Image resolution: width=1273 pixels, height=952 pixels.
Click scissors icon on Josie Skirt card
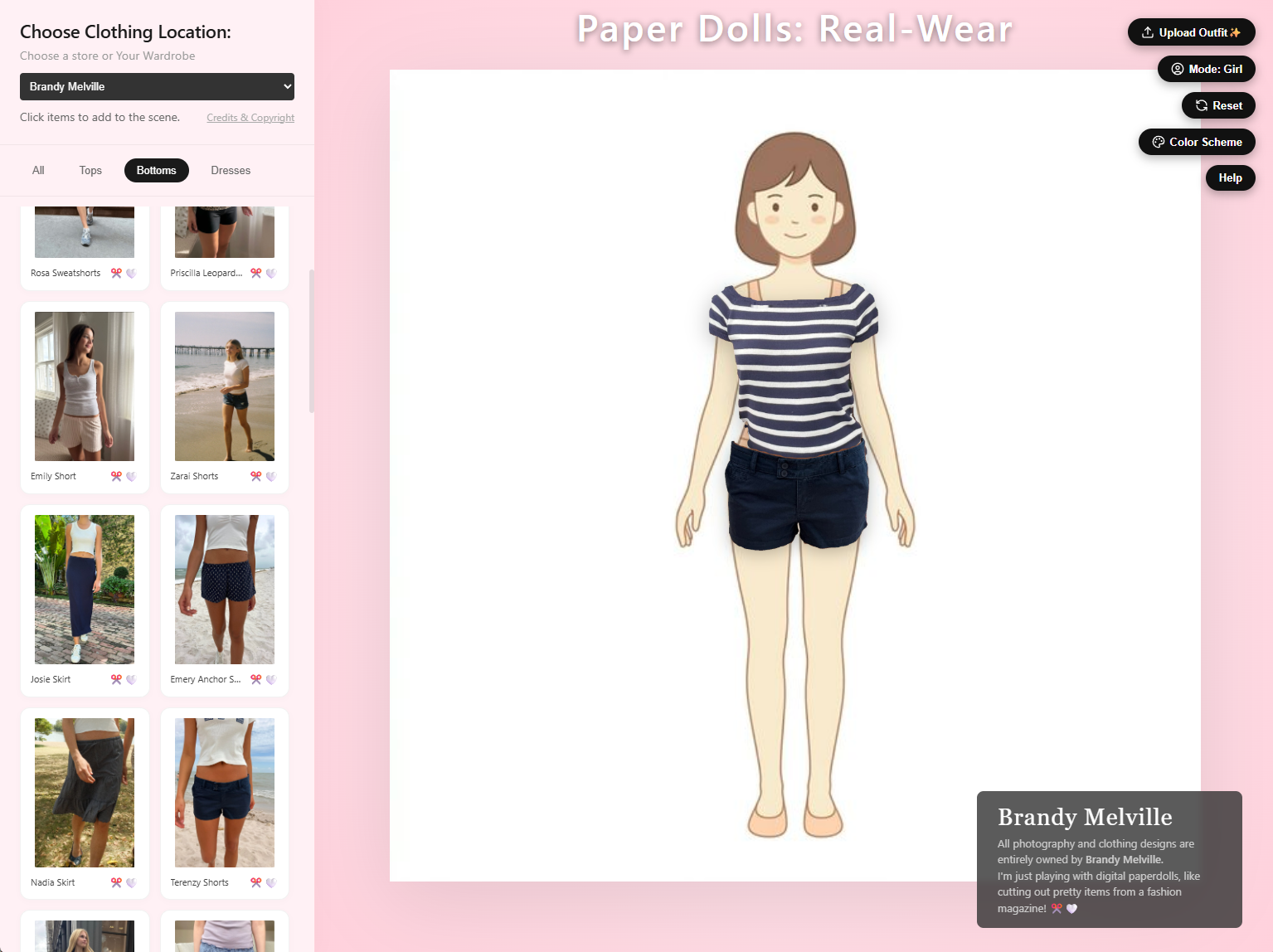116,679
